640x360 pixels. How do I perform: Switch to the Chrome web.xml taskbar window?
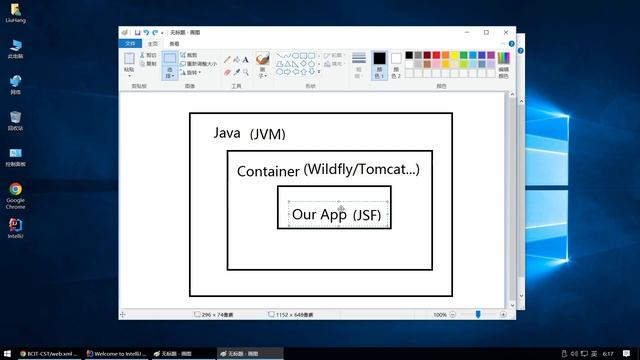click(49, 354)
